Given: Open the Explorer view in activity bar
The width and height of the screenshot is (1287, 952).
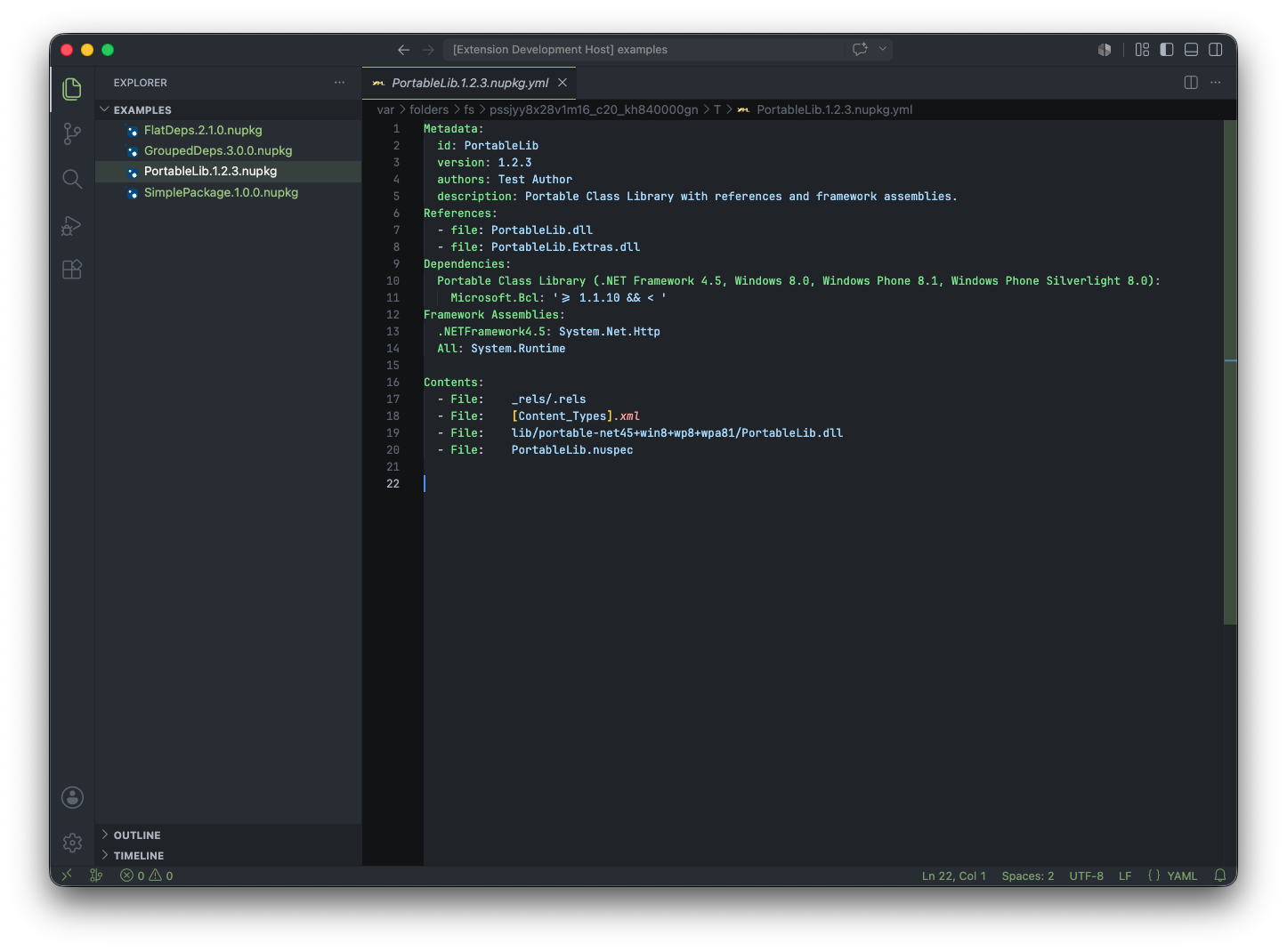Looking at the screenshot, I should click(72, 89).
